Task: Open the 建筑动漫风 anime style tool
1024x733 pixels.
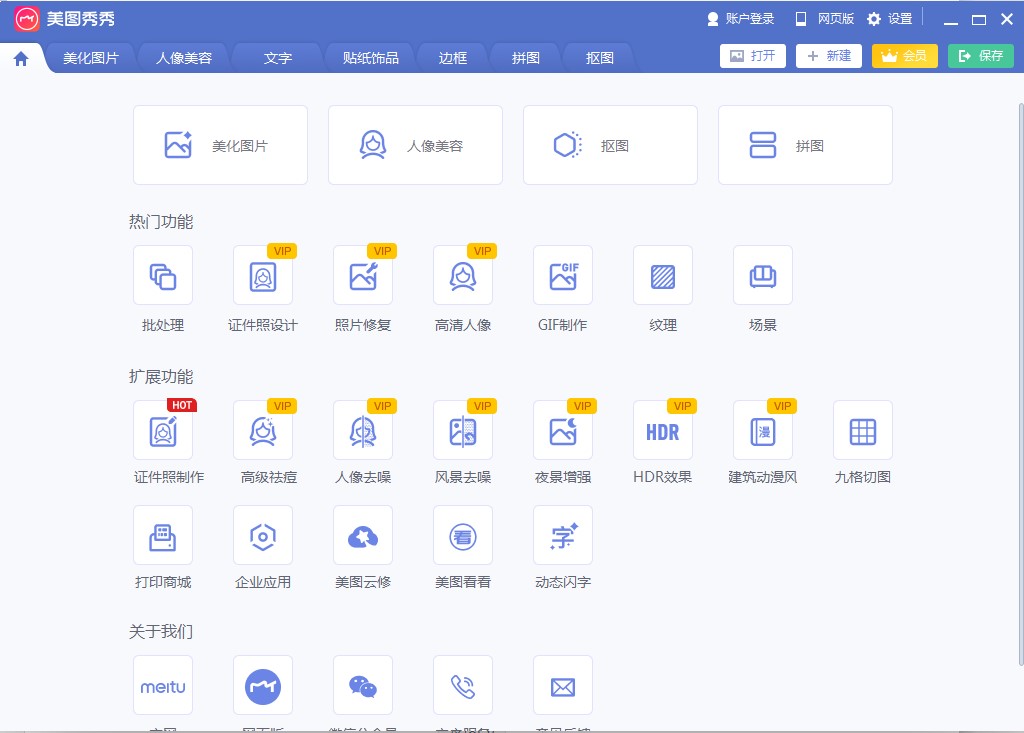Action: (x=762, y=430)
